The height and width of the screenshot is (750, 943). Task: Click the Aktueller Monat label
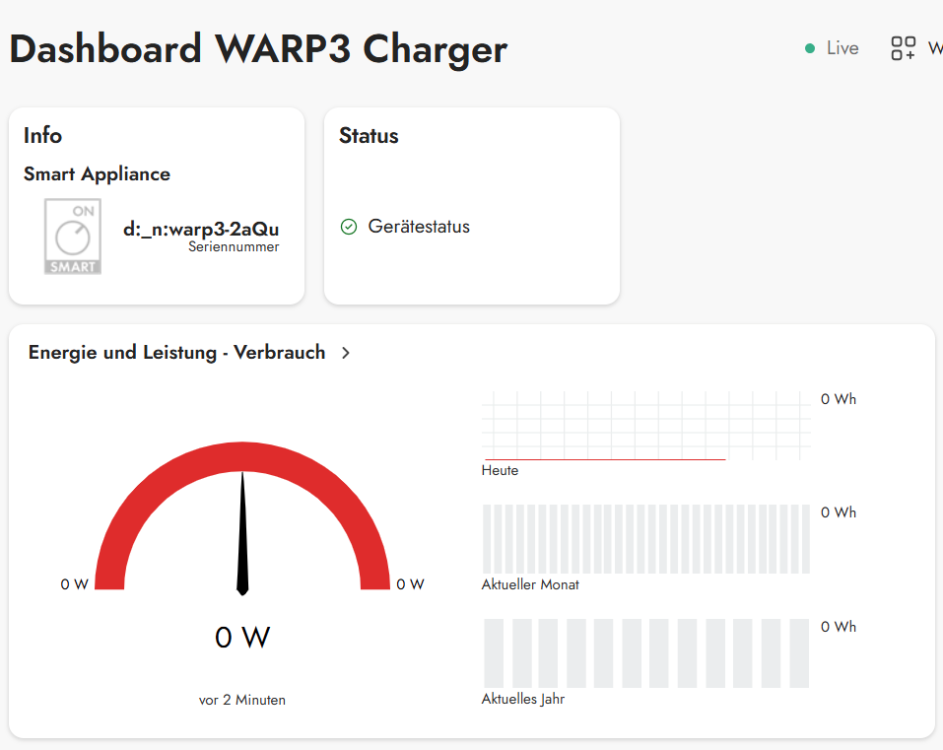530,585
